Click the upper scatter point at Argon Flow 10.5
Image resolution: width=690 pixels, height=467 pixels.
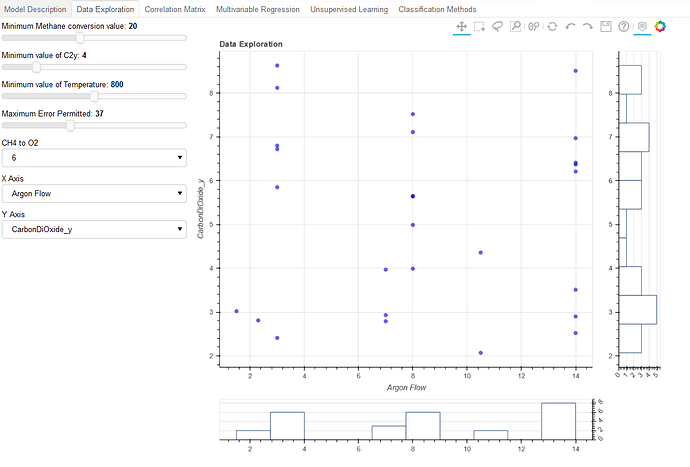[481, 253]
